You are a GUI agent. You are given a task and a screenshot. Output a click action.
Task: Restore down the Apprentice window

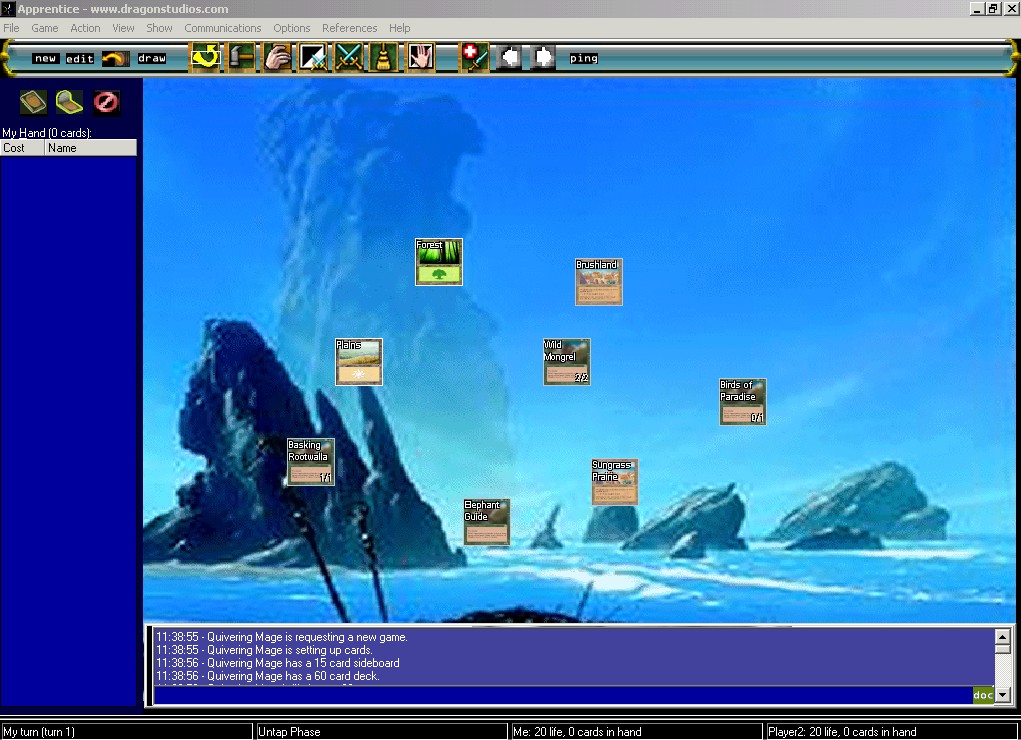993,8
